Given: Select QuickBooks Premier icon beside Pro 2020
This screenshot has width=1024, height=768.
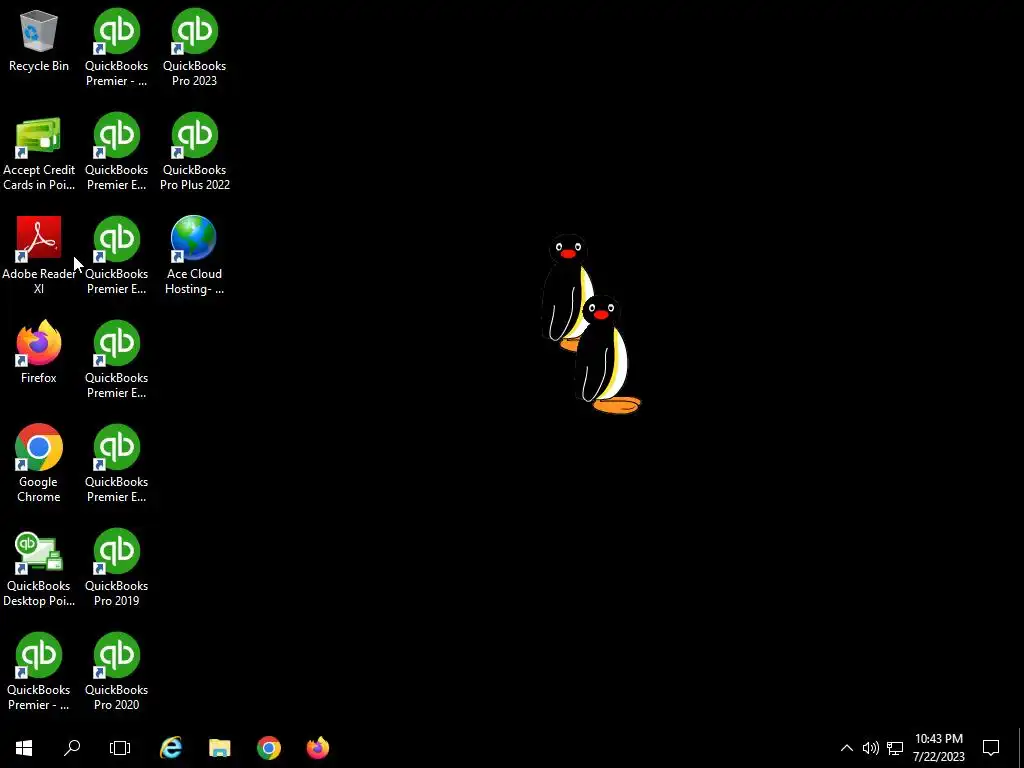Looking at the screenshot, I should pos(39,671).
